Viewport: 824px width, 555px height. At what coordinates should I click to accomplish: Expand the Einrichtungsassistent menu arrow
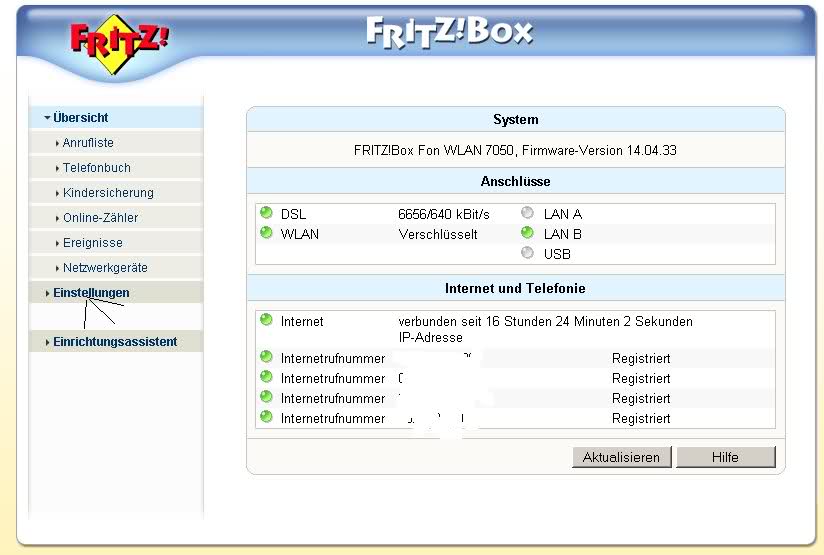tap(47, 342)
